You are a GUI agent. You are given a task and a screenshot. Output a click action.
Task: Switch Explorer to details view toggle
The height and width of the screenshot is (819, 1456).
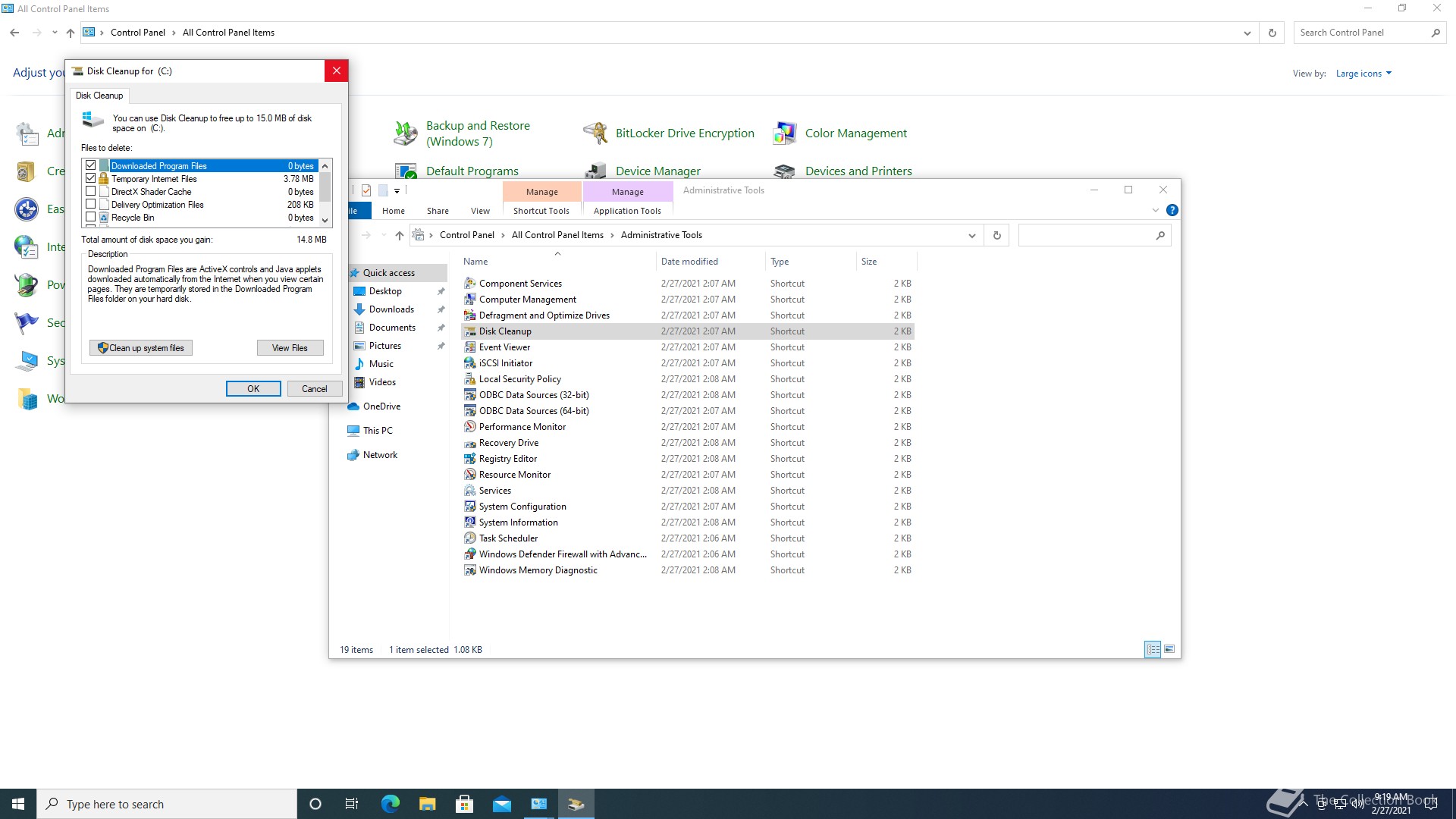[x=1153, y=649]
